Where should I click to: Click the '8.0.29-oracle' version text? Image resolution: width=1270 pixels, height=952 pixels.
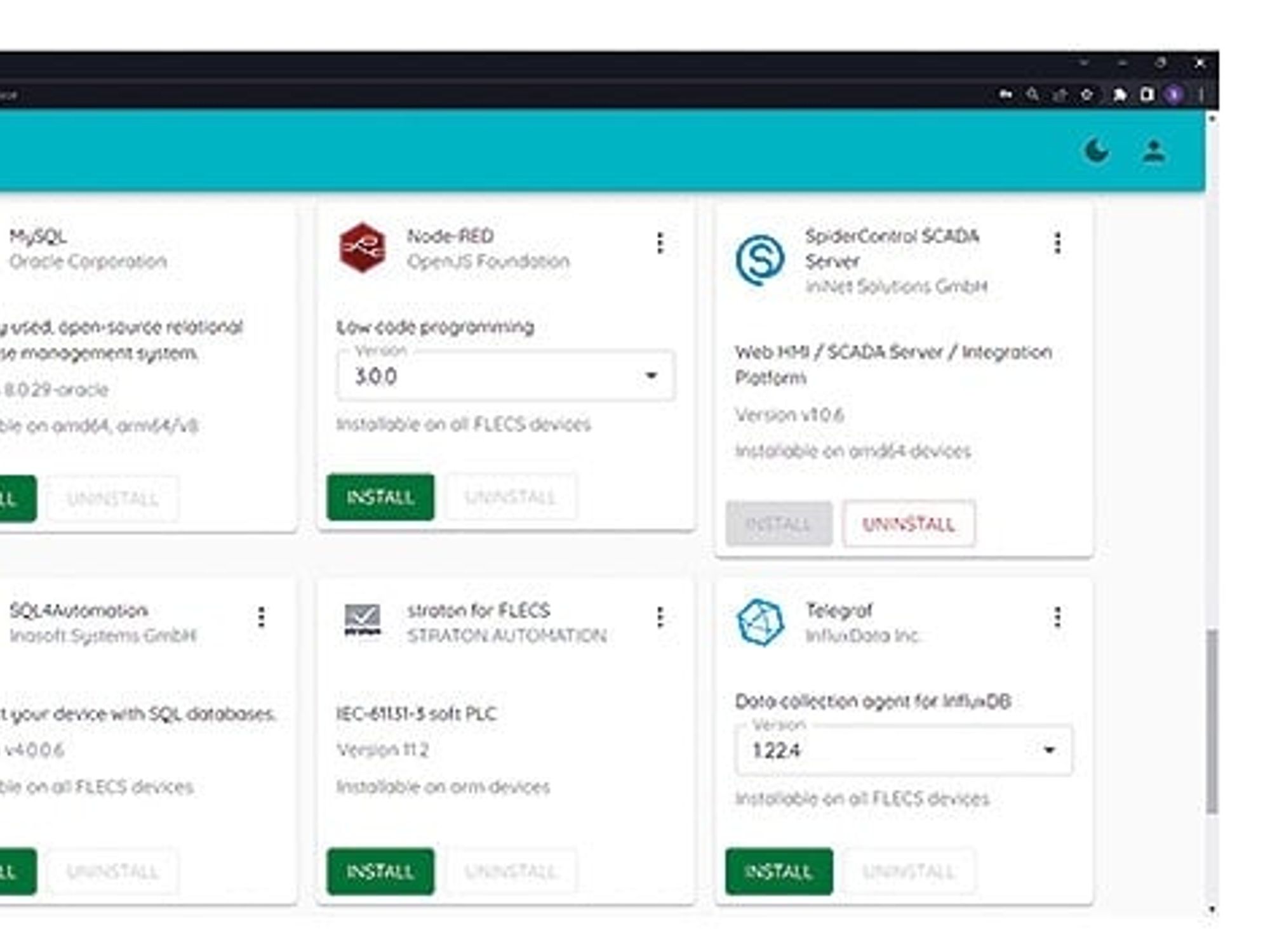pyautogui.click(x=56, y=390)
